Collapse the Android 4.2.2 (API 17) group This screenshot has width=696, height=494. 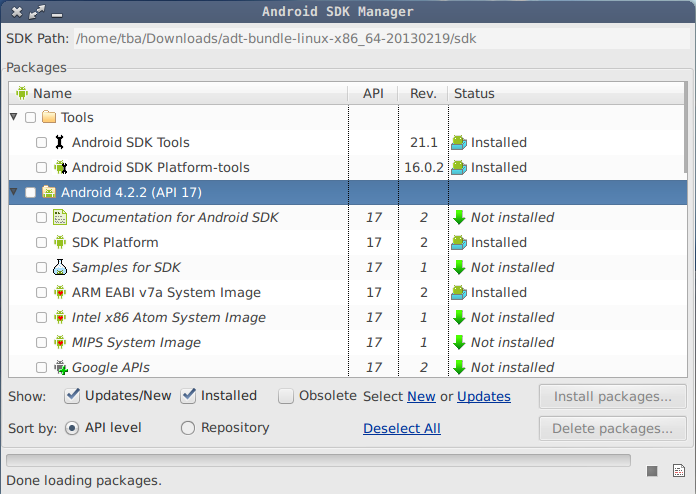click(x=14, y=192)
